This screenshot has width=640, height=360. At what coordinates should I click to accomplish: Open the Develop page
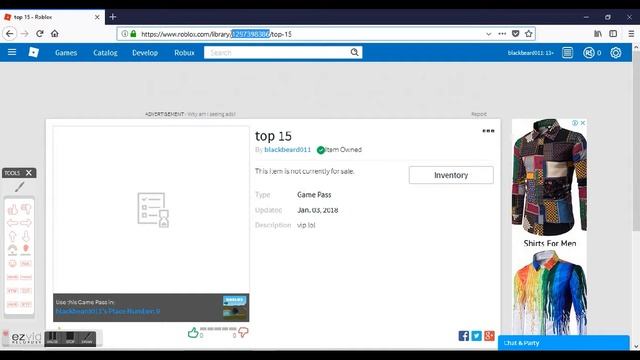145,53
